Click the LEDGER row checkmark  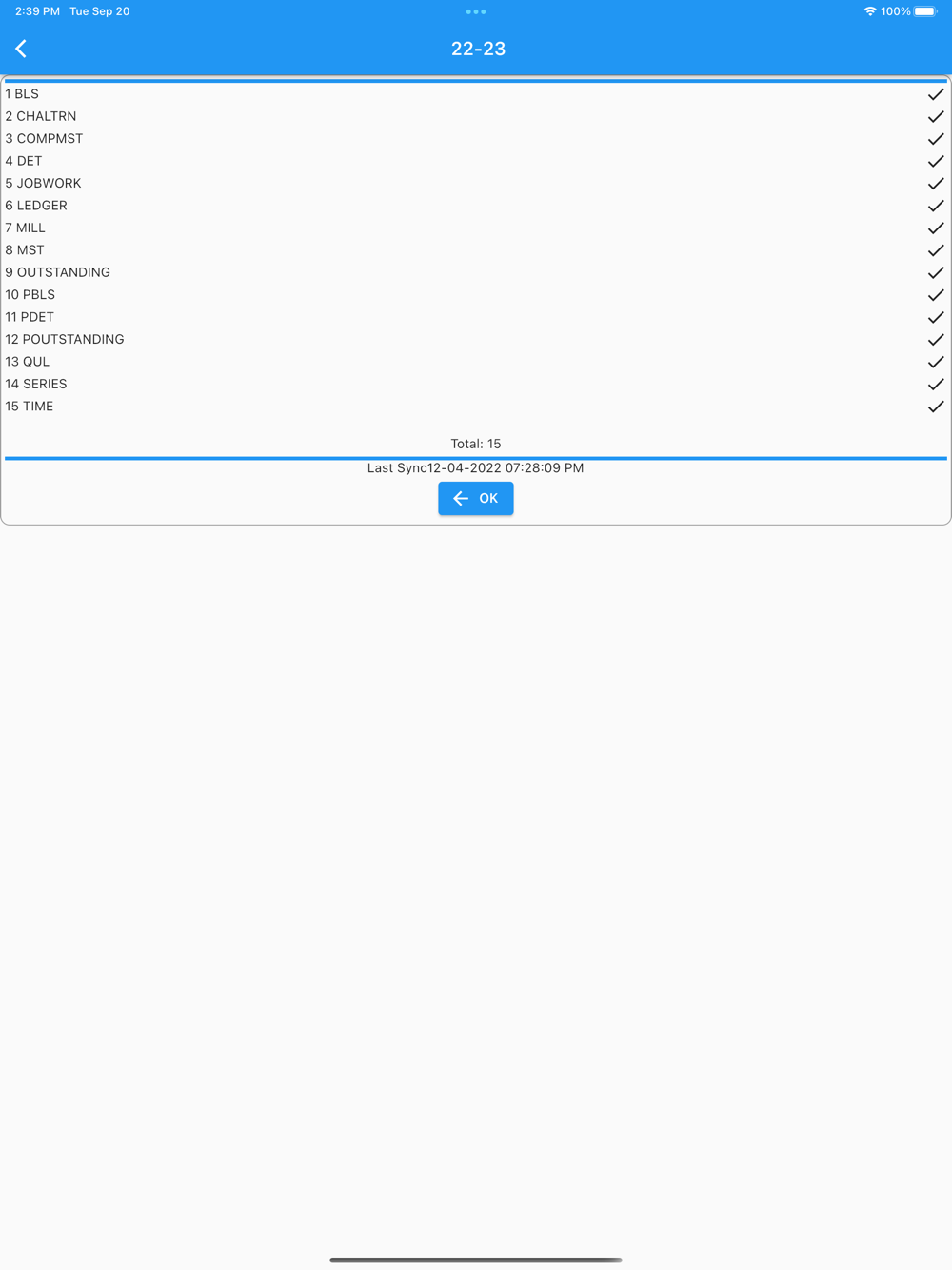pyautogui.click(x=936, y=206)
